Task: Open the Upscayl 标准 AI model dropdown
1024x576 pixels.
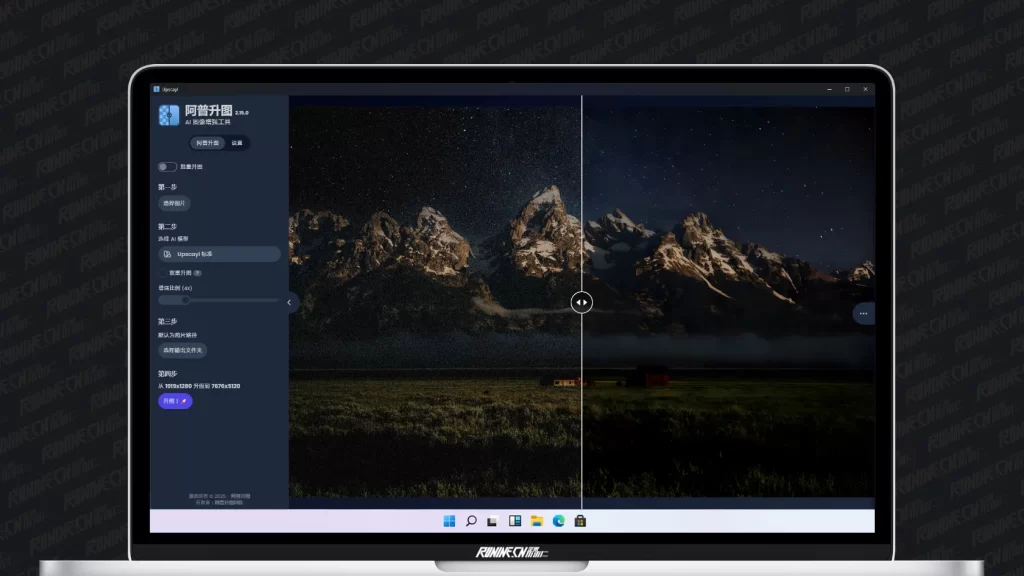Action: click(x=218, y=254)
